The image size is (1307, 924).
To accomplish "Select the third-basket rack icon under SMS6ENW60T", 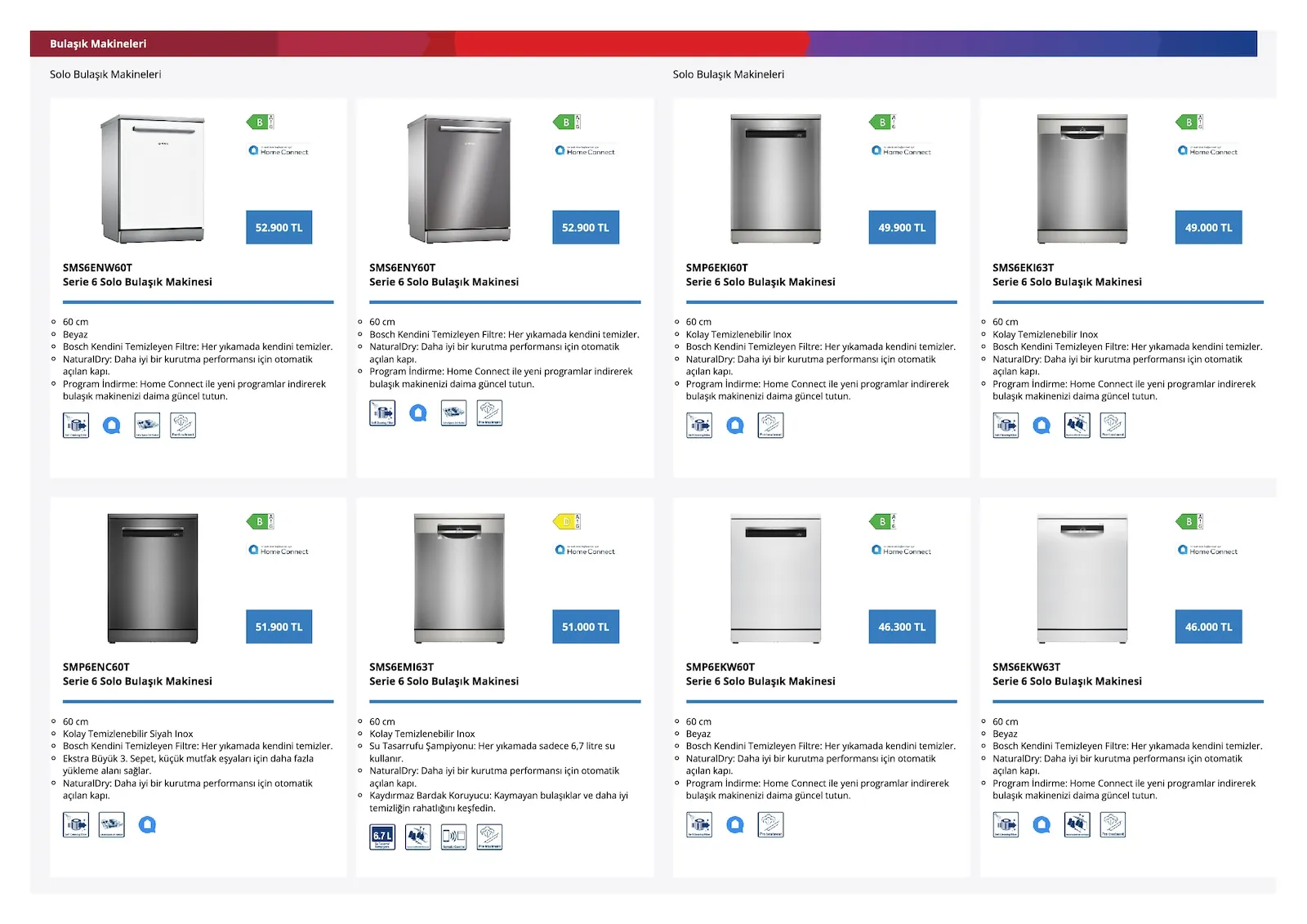I will click(x=147, y=425).
